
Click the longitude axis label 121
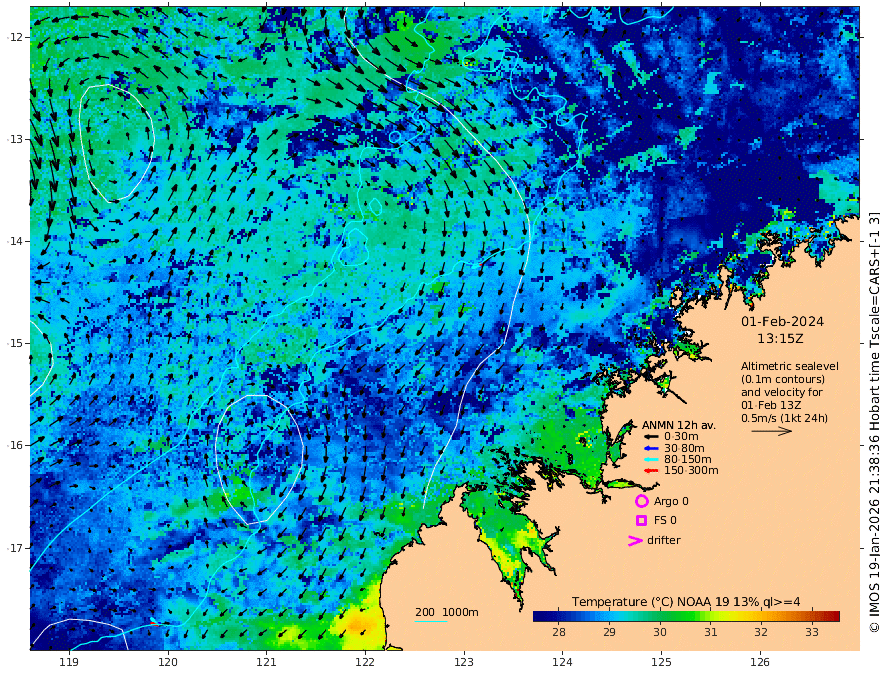click(266, 663)
